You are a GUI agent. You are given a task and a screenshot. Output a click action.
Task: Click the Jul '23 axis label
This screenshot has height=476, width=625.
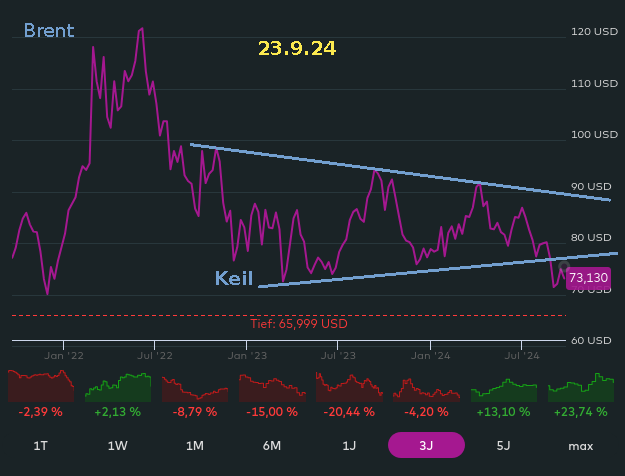[338, 356]
